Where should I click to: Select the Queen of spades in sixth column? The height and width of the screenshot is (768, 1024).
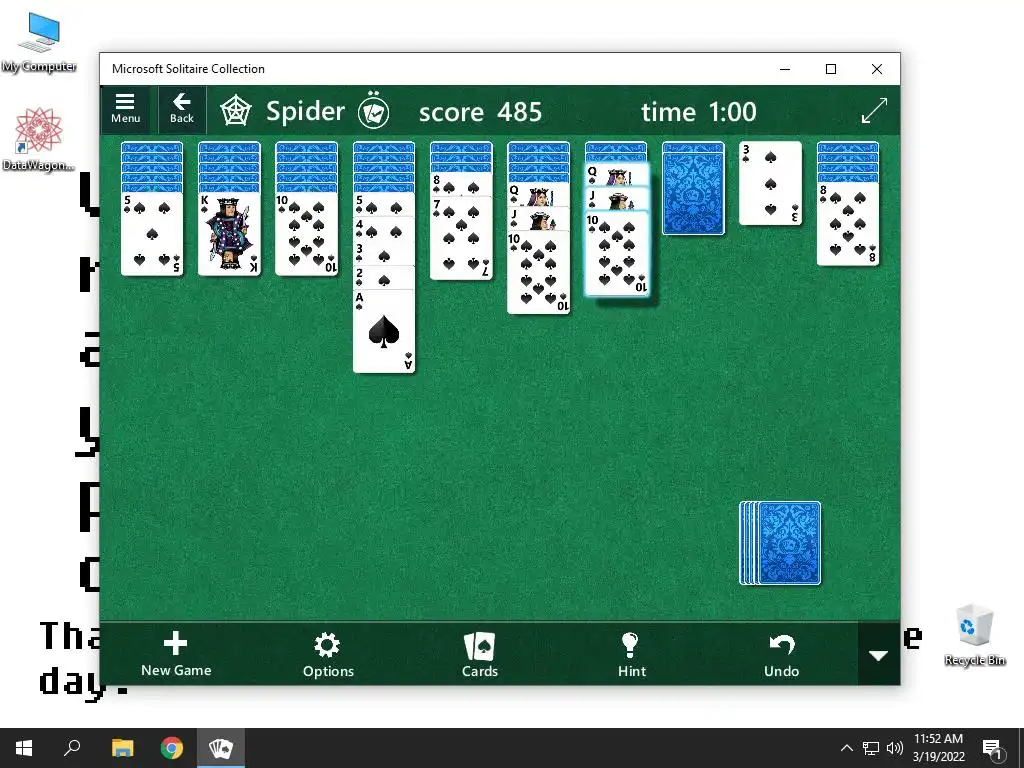tap(539, 195)
